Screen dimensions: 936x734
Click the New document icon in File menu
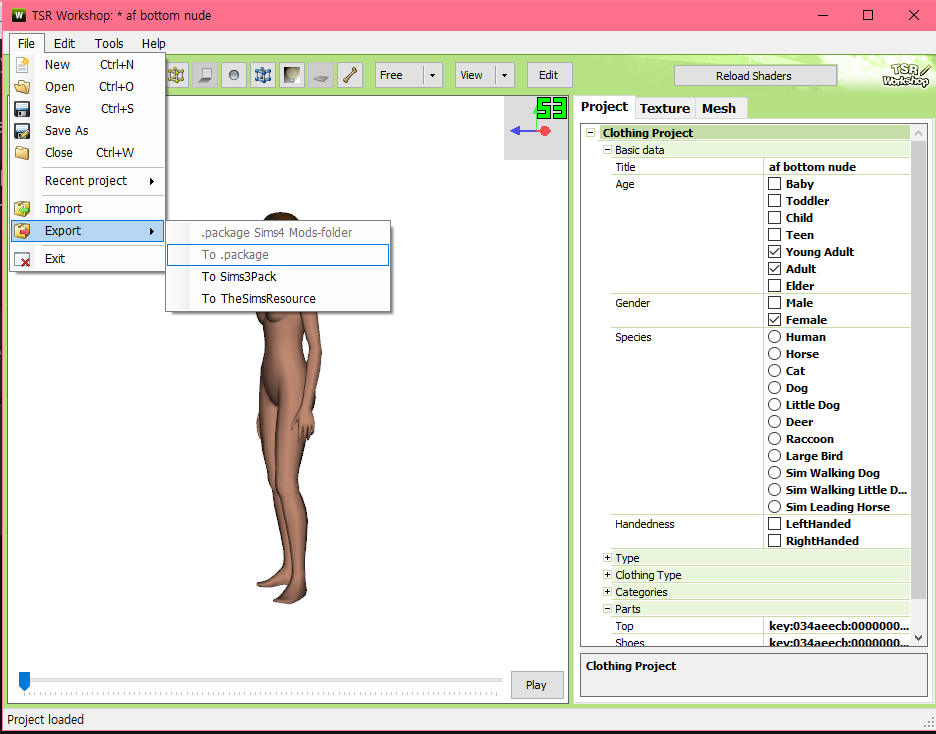pyautogui.click(x=22, y=64)
